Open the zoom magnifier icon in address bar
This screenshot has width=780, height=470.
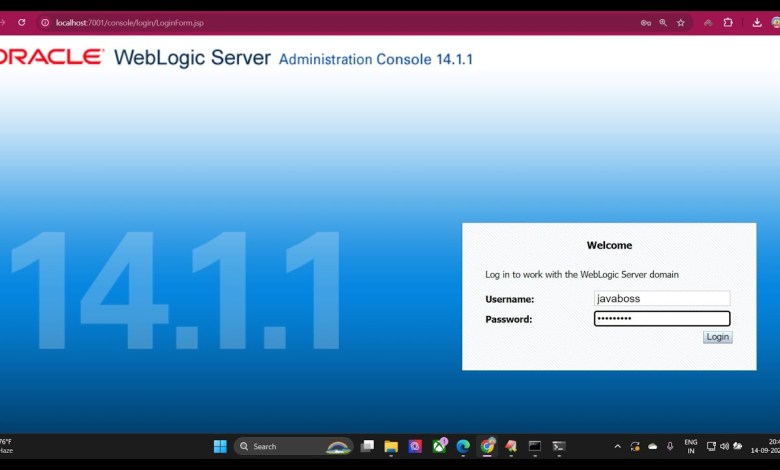[663, 23]
